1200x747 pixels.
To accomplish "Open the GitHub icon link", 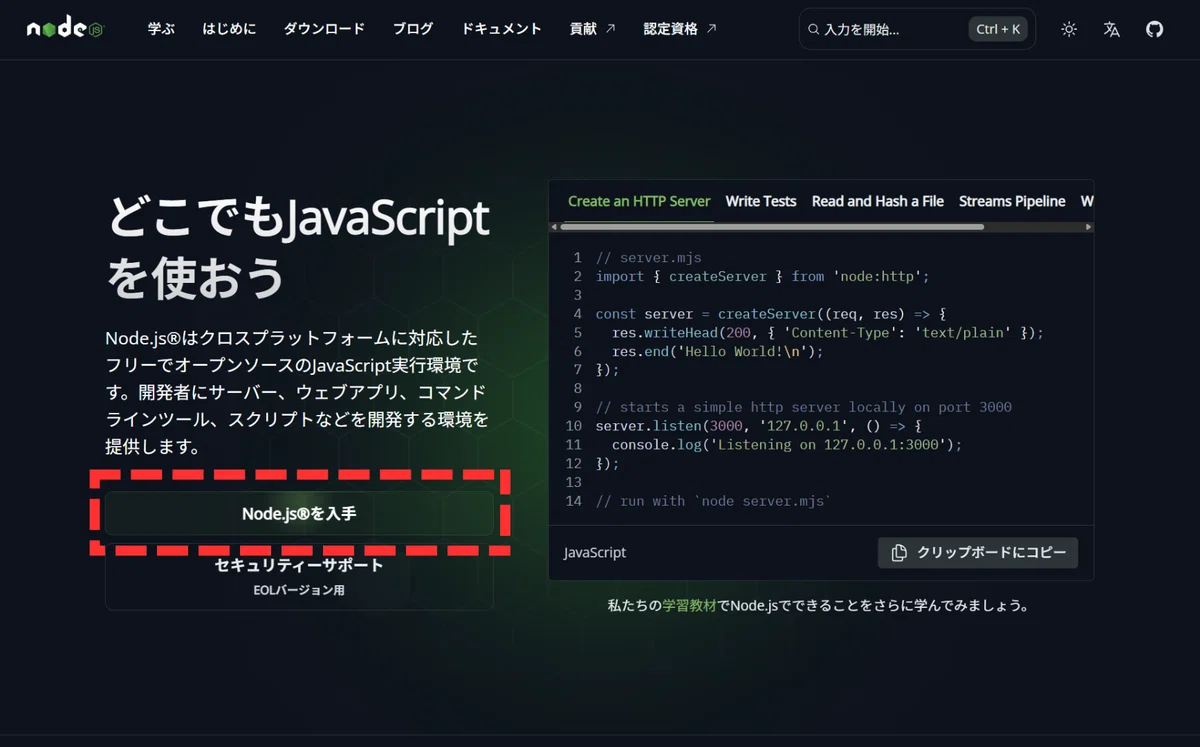I will coord(1154,30).
